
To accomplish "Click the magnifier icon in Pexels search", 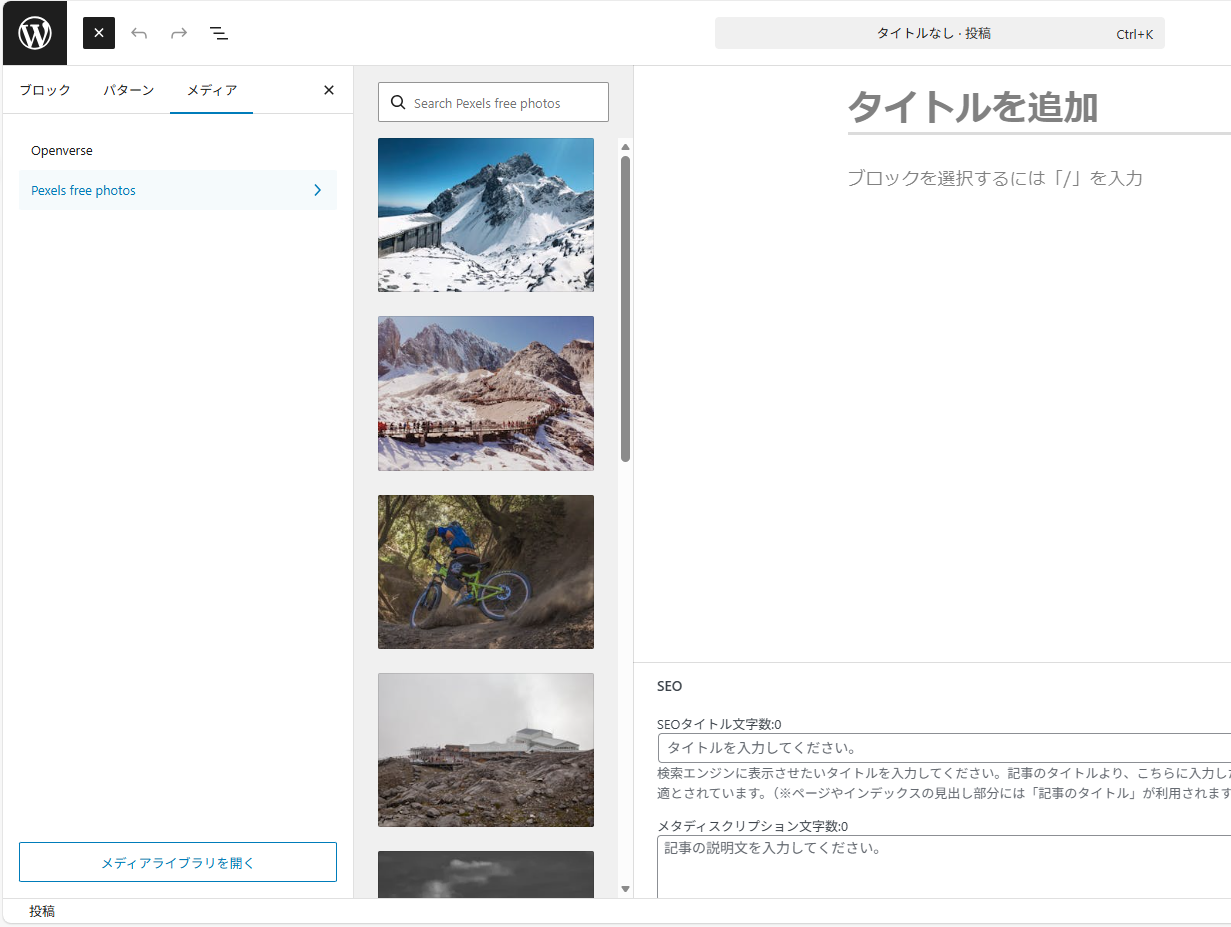I will point(398,103).
